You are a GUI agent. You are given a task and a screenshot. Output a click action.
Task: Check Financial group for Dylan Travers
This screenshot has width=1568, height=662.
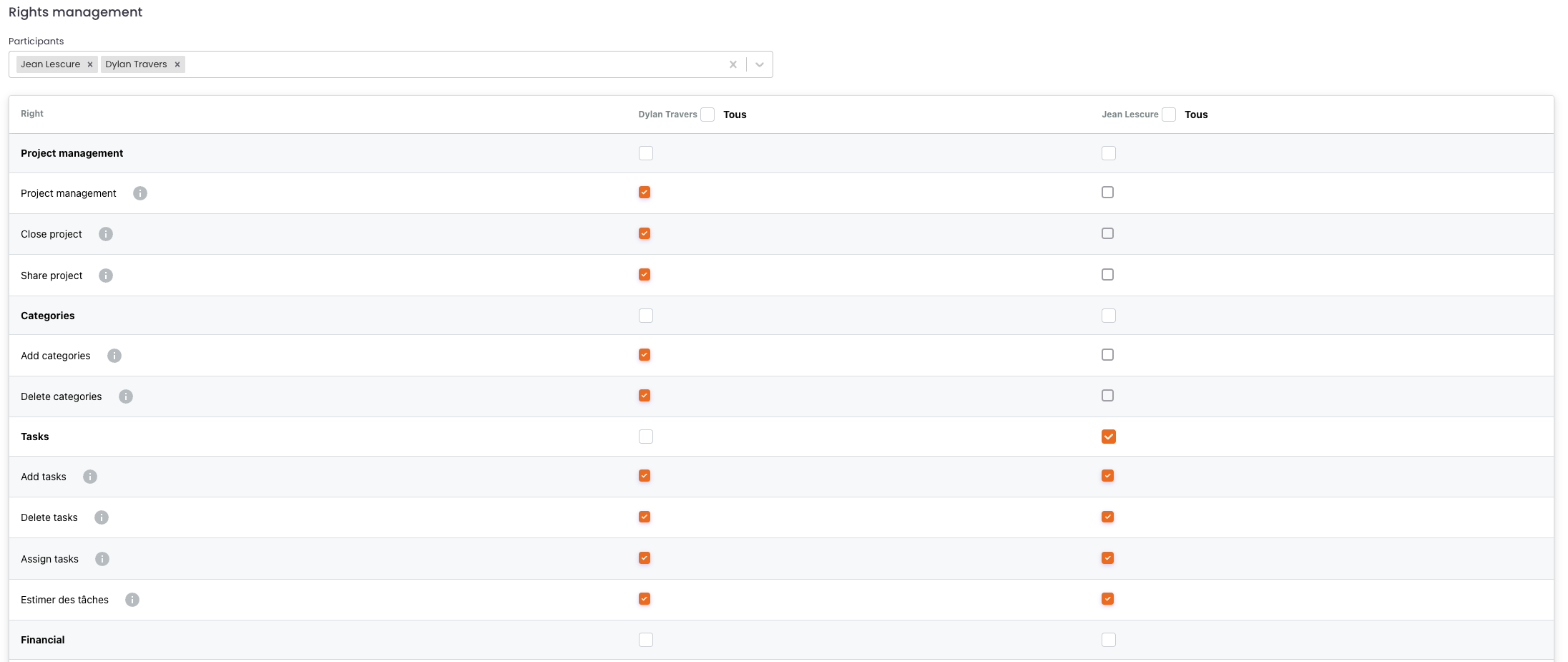646,640
